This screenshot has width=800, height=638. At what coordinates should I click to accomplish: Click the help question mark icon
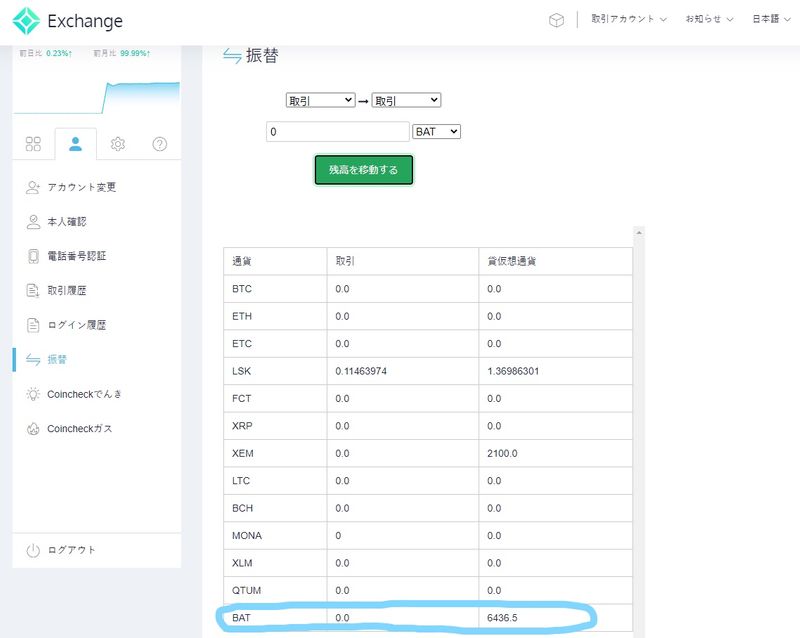pos(160,144)
